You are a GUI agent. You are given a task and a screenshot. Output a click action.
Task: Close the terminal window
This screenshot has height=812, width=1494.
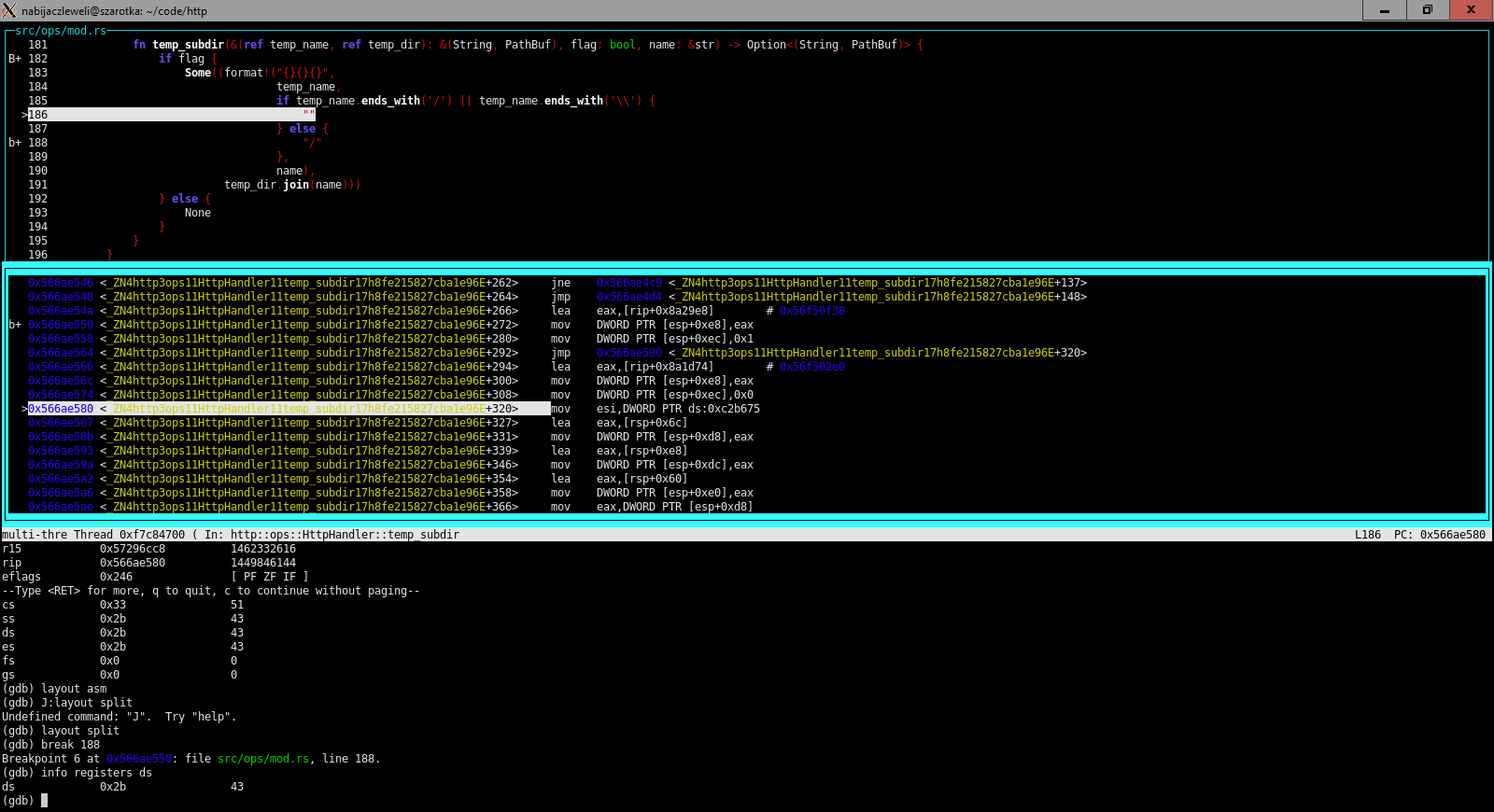point(1471,10)
